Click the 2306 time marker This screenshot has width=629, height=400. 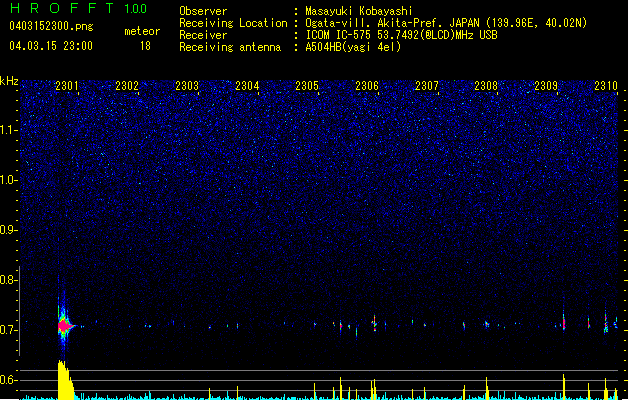[367, 86]
